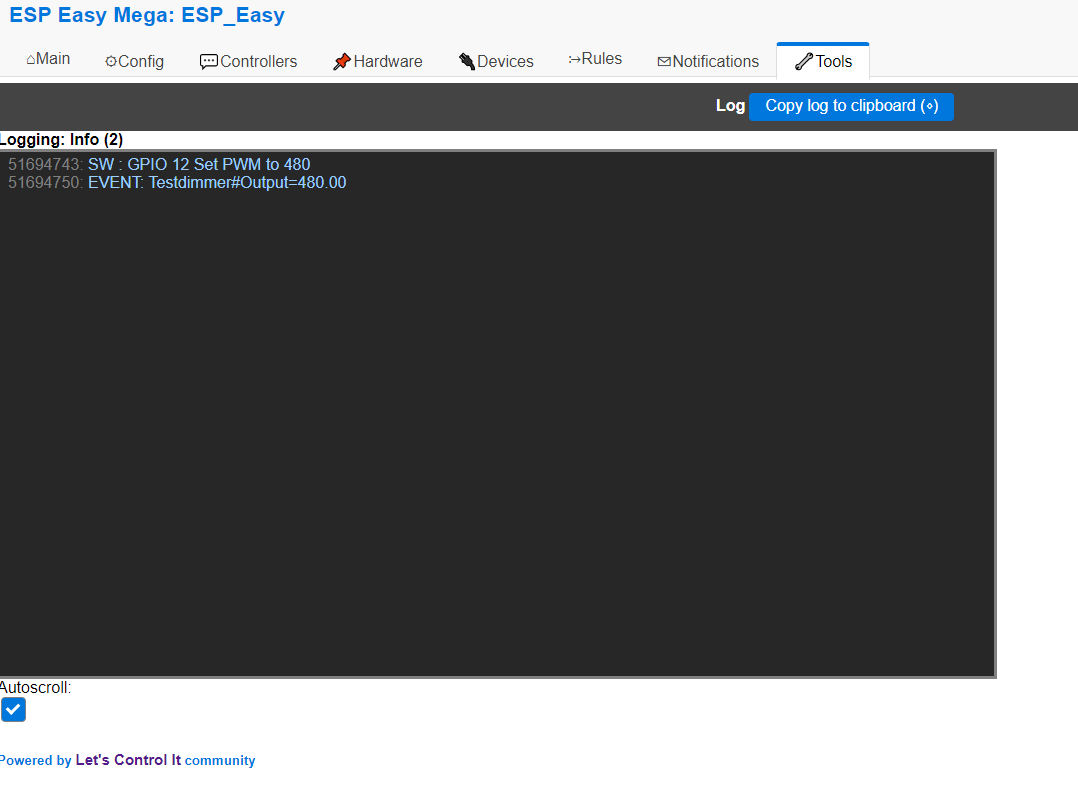Open Notifications envelope icon
The image size is (1078, 802).
click(x=662, y=61)
